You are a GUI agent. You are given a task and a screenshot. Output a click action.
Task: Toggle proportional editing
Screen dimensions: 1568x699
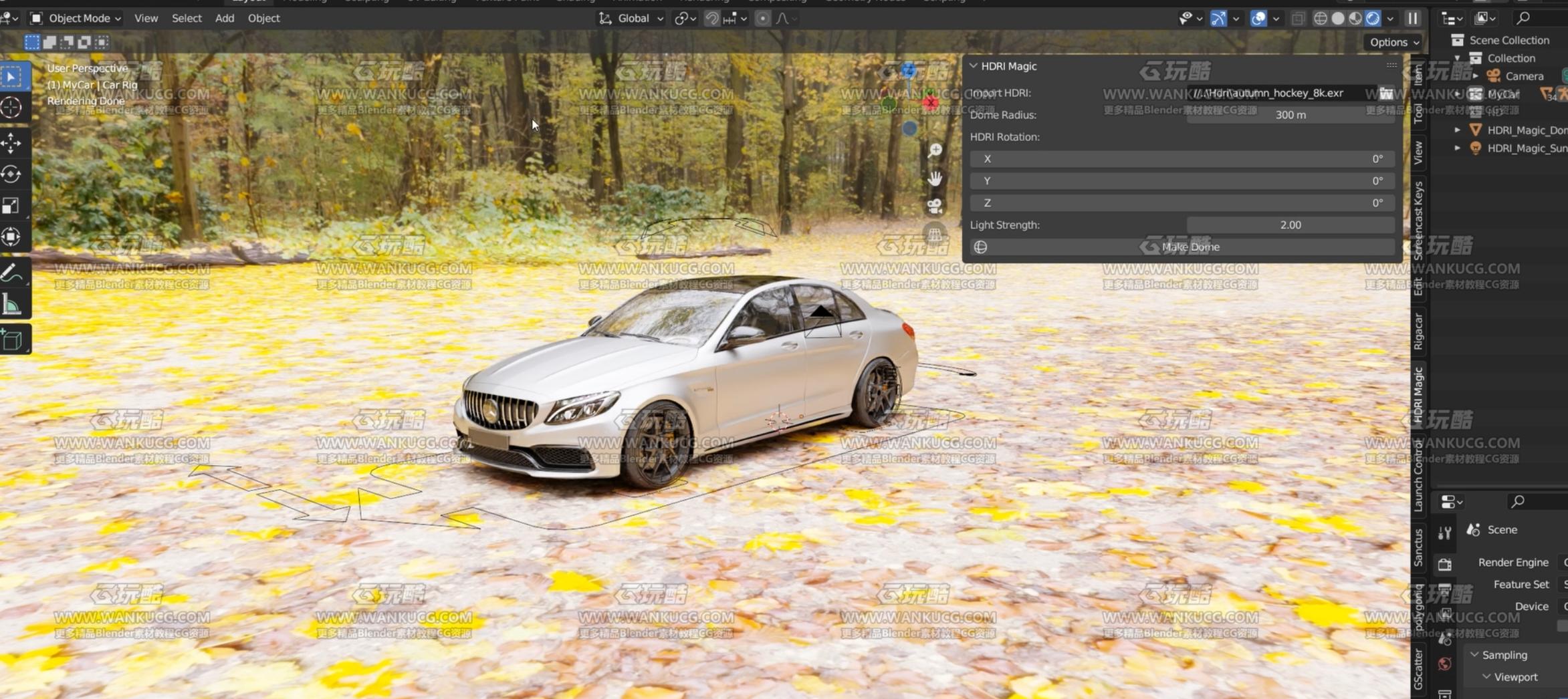point(762,19)
